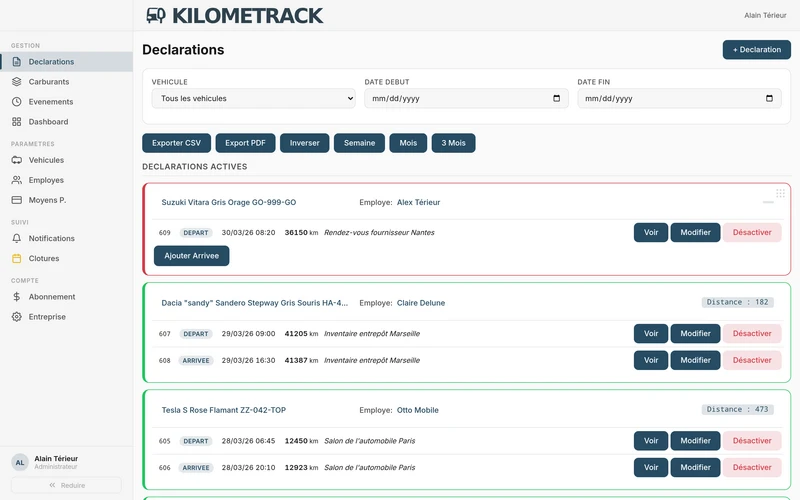Click Export PDF button
The height and width of the screenshot is (500, 800).
click(x=245, y=143)
